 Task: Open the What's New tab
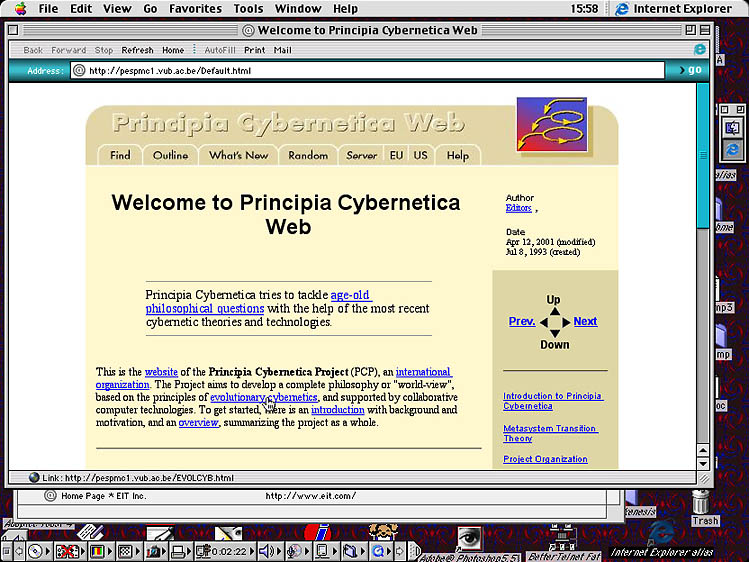[x=238, y=155]
